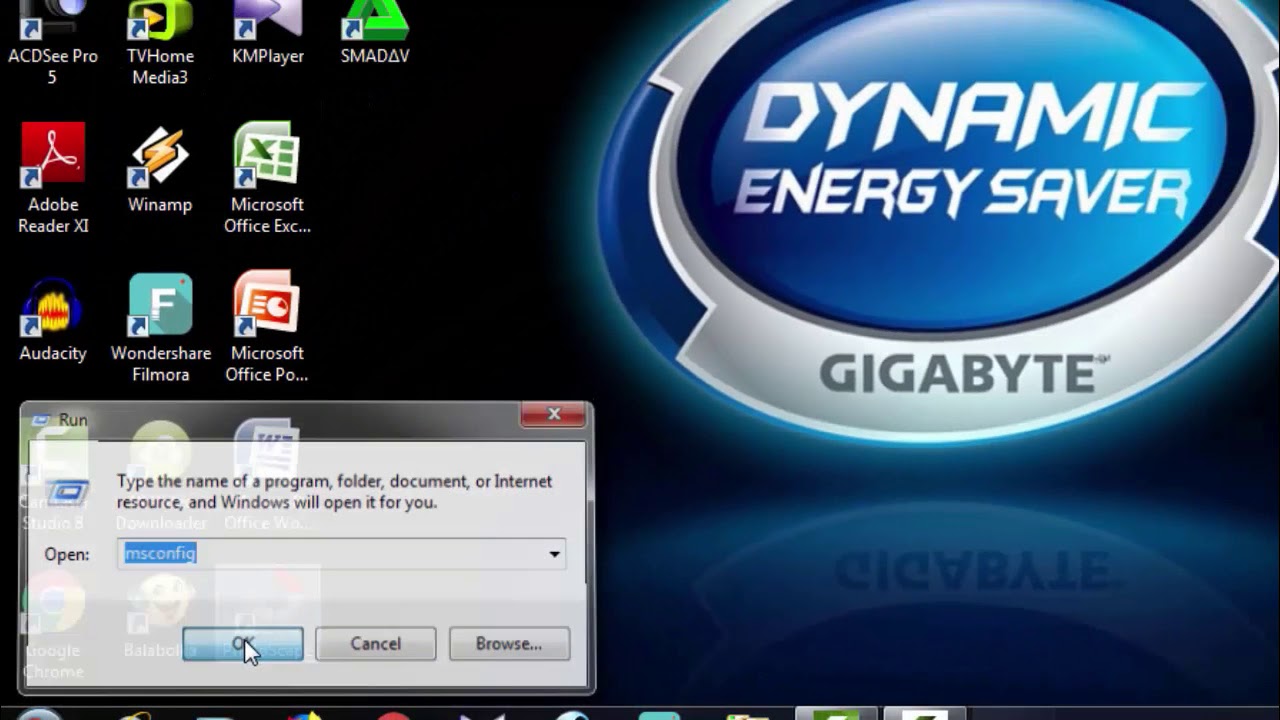Select the KMPlayer desktop icon
The width and height of the screenshot is (1280, 720).
point(267,33)
